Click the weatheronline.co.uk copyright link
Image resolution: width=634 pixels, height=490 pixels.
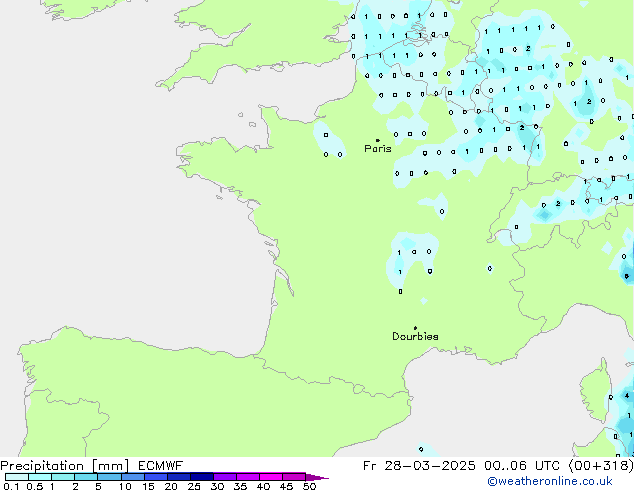(x=549, y=481)
